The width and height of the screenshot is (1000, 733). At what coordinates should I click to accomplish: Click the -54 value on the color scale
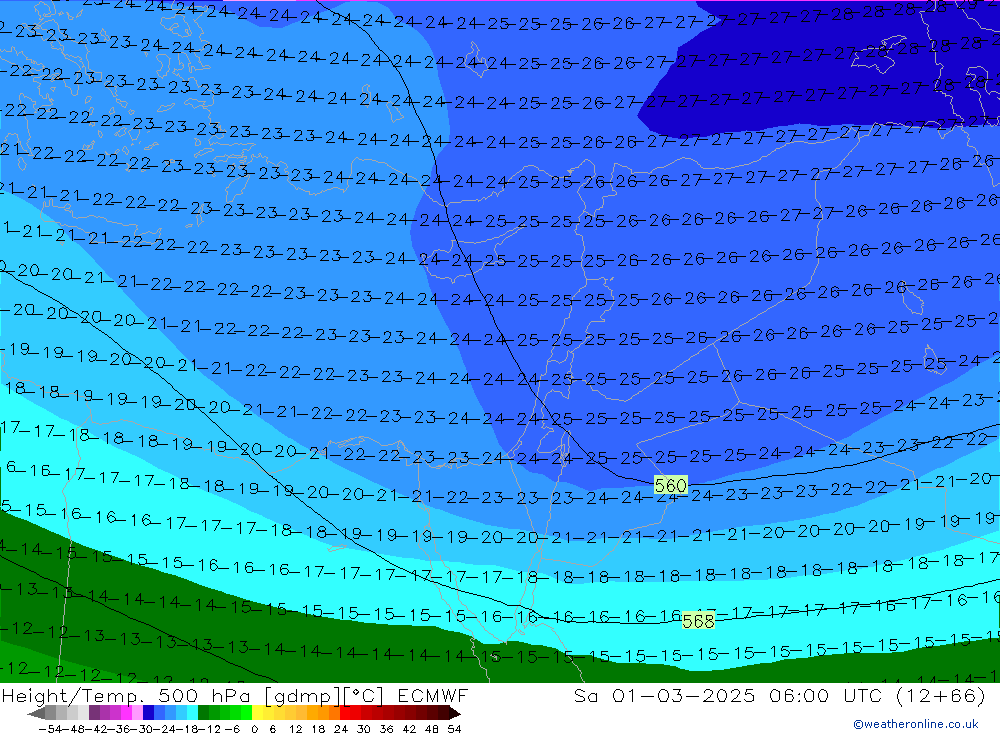coord(51,729)
